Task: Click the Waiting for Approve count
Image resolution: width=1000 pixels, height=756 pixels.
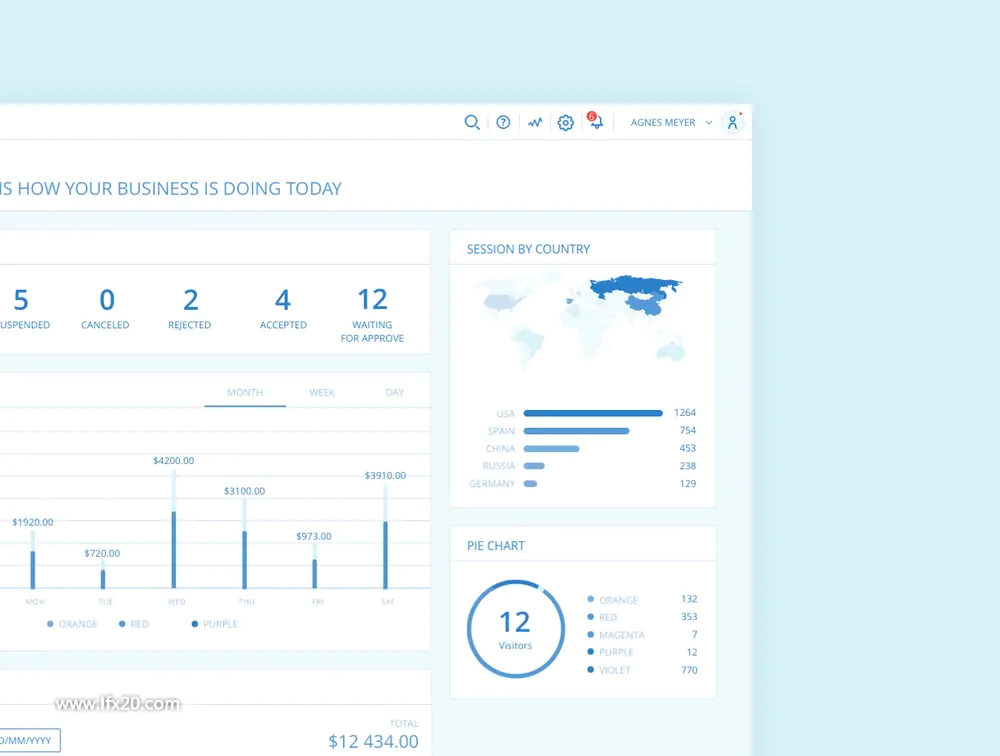Action: [x=372, y=299]
